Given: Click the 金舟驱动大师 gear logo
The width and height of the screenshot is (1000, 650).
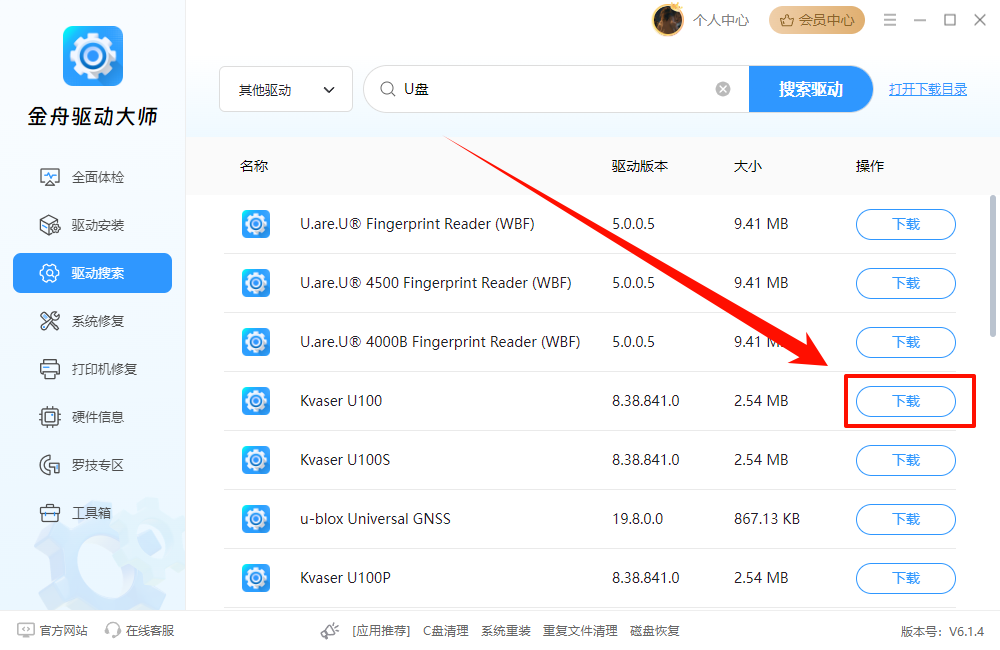Looking at the screenshot, I should coord(93,56).
